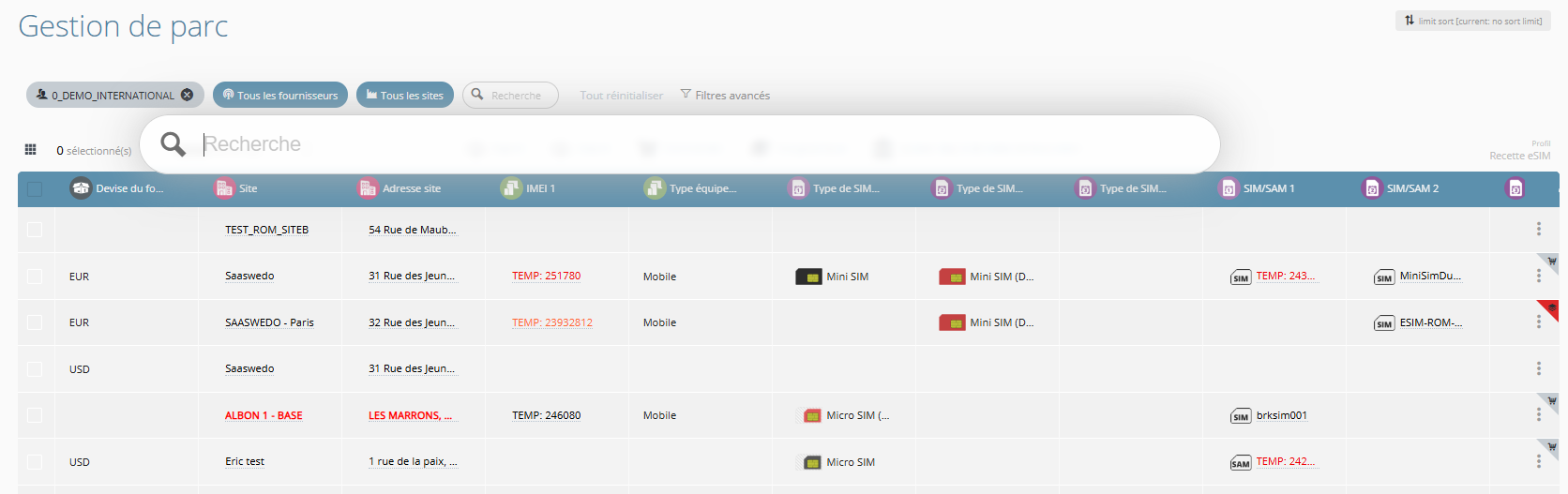This screenshot has height=494, width=1568.
Task: Select the Eric test row checkbox
Action: [35, 462]
